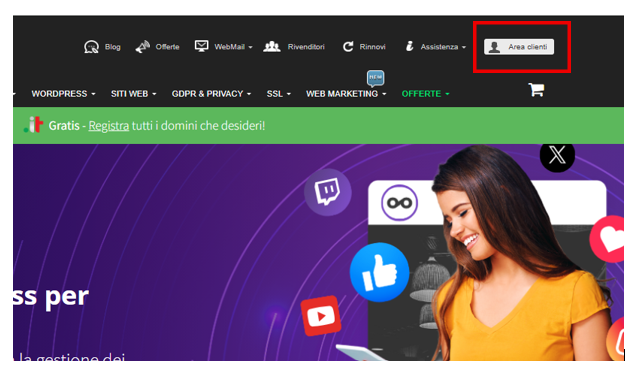628x365 pixels.
Task: Expand the Assistenza dropdown arrow
Action: (x=464, y=47)
